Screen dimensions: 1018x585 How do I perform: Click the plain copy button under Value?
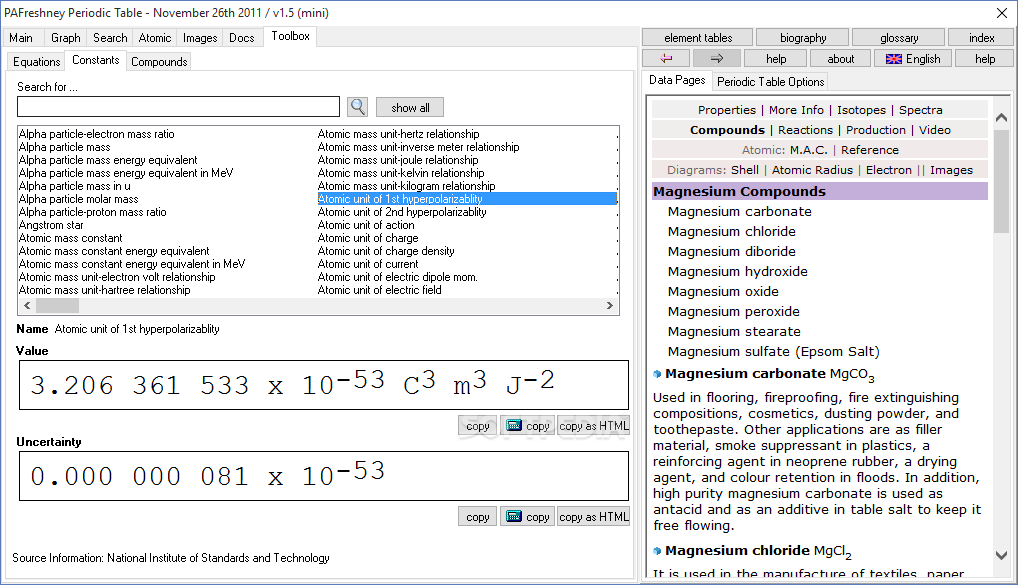click(478, 425)
